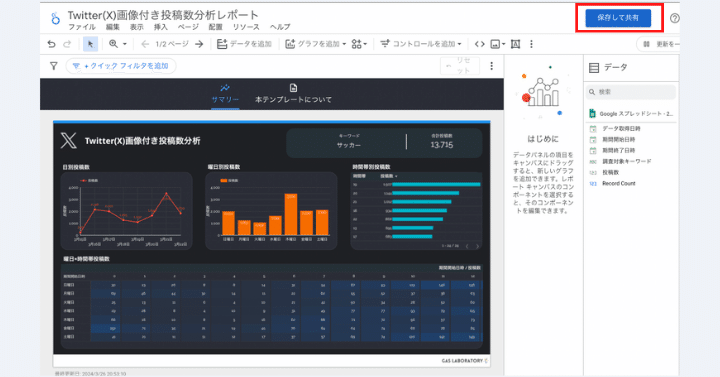Click previous arrow in 時間帯別投稿数 table pagination

pyautogui.click(x=467, y=246)
